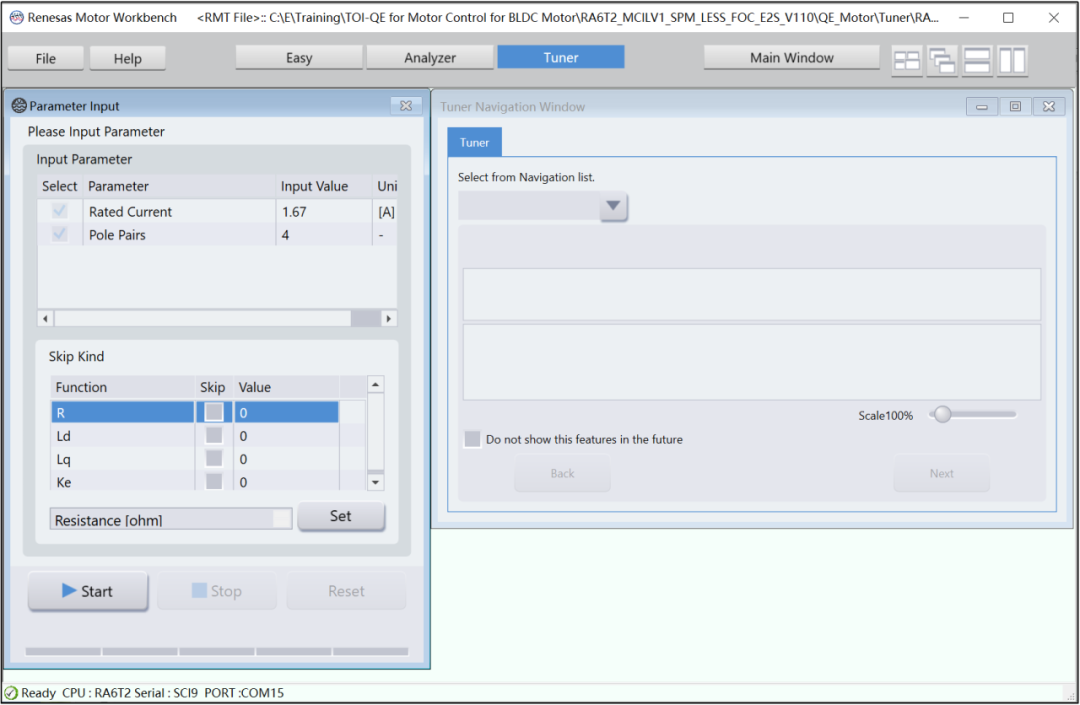The width and height of the screenshot is (1080, 705).
Task: Click the Set button
Action: coord(341,516)
